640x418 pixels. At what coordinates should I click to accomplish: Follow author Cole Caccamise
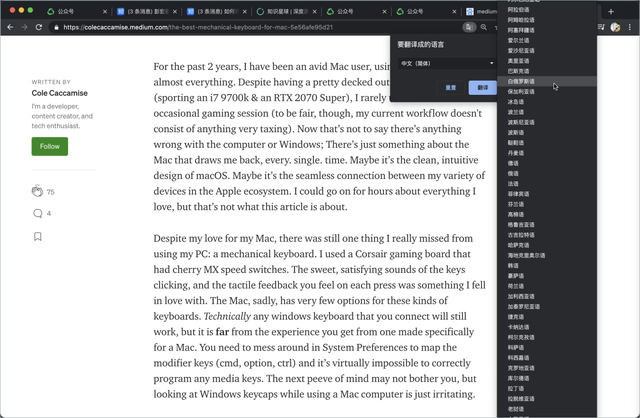pyautogui.click(x=50, y=147)
